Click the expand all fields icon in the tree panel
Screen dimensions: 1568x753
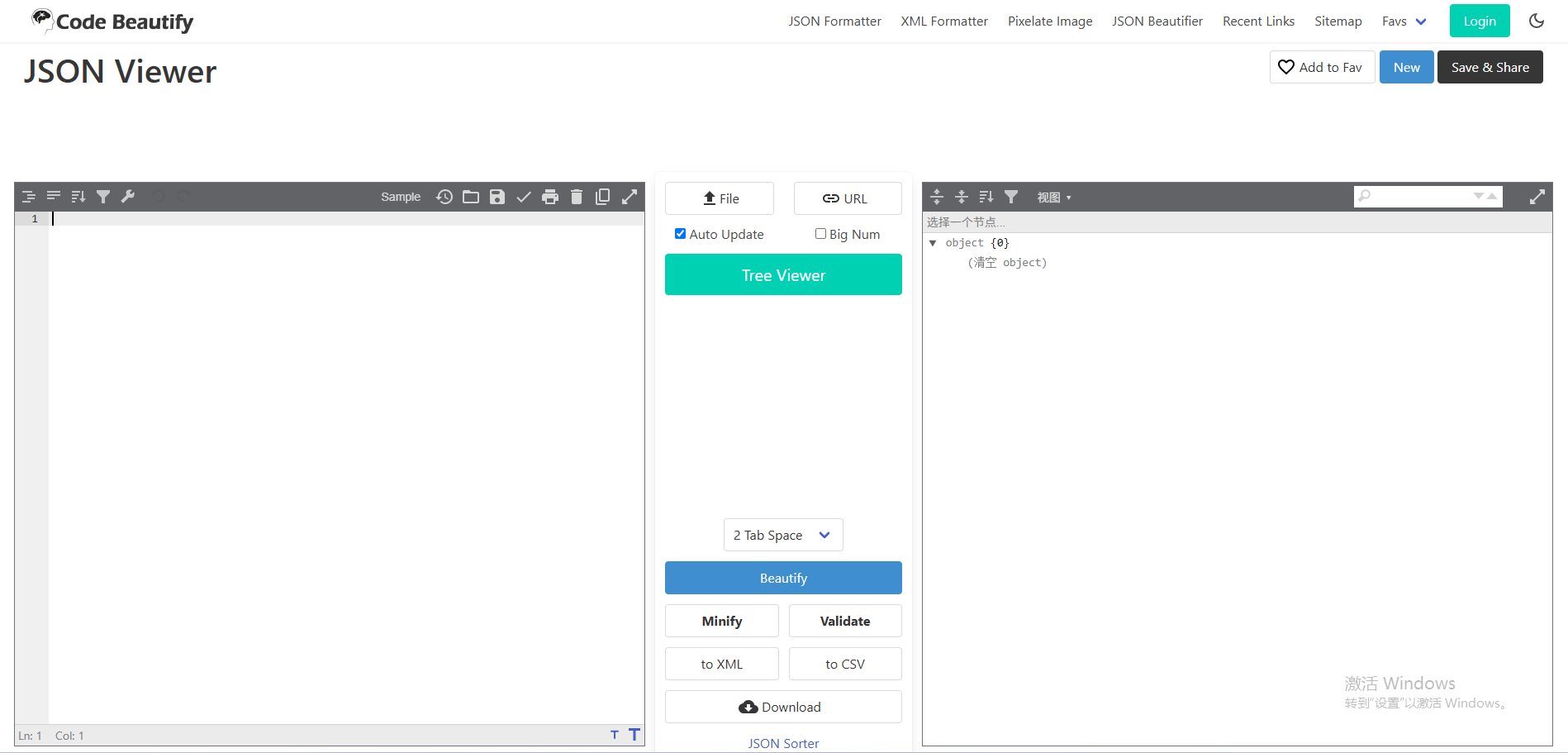(x=937, y=197)
